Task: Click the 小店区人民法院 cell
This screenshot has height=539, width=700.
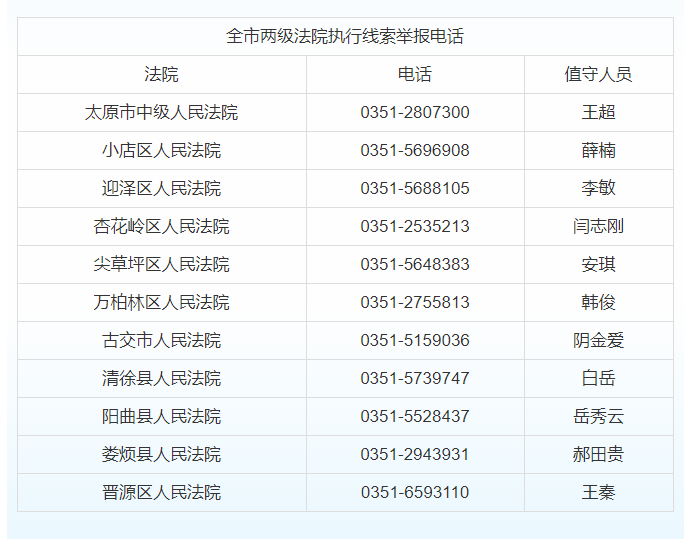Action: pos(162,150)
